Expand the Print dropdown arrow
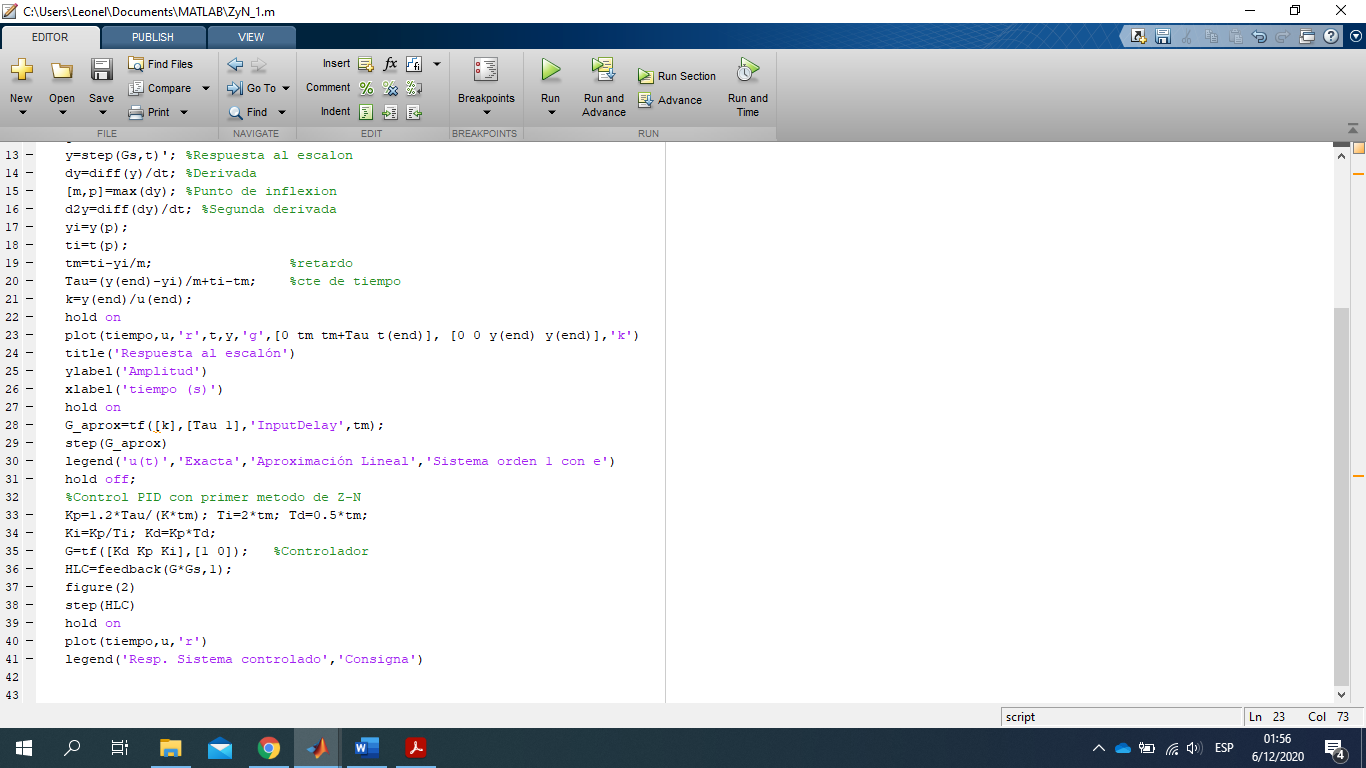 coord(182,112)
